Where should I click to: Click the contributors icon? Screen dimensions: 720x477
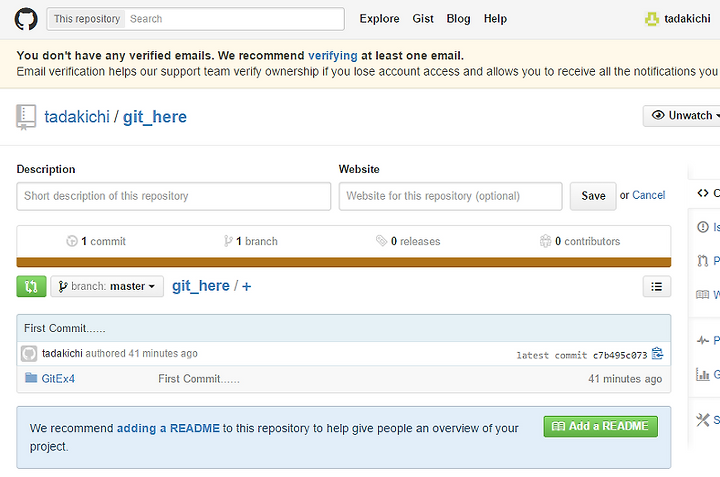pyautogui.click(x=545, y=241)
